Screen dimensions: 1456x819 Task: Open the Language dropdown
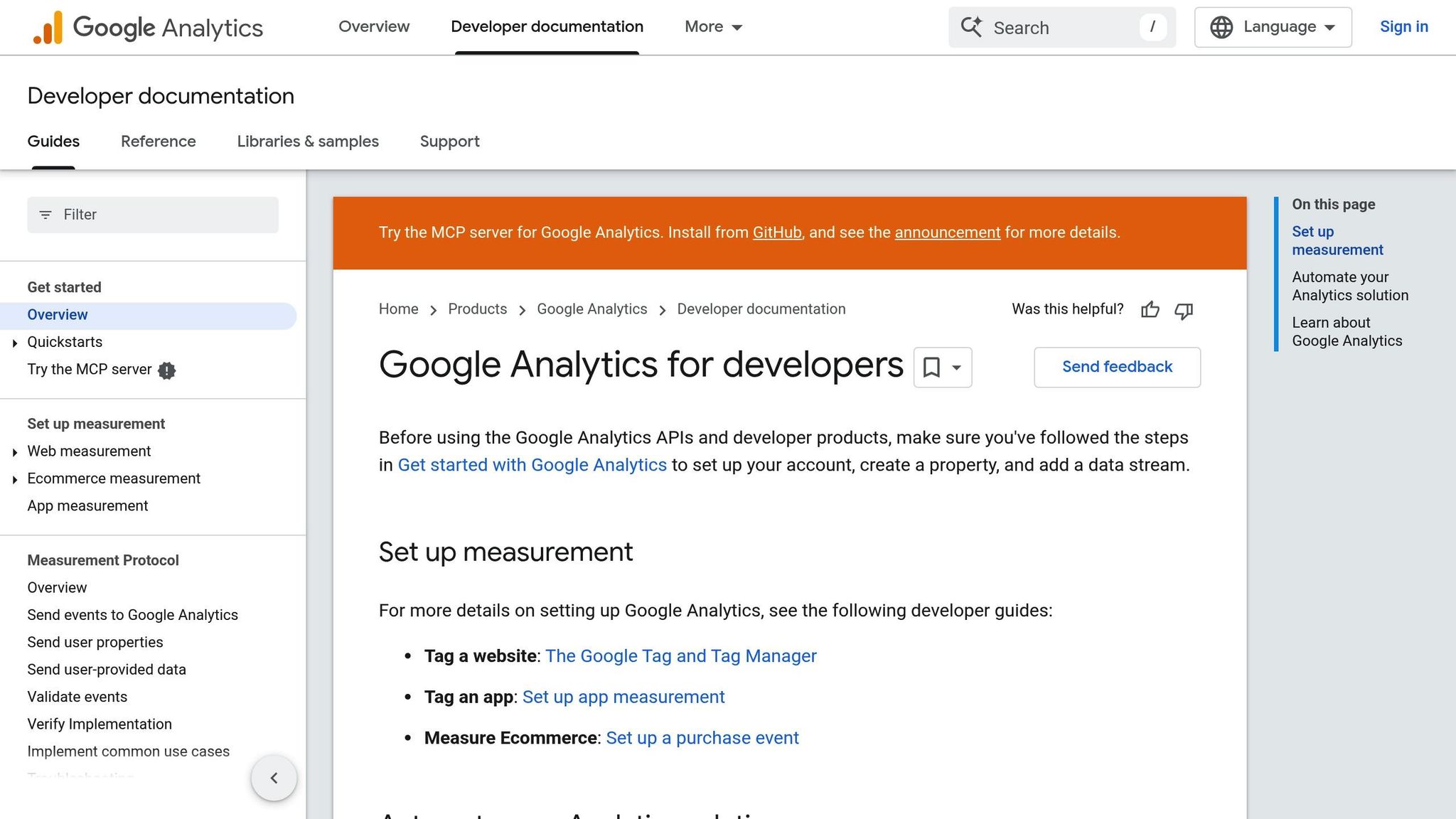click(x=1273, y=27)
